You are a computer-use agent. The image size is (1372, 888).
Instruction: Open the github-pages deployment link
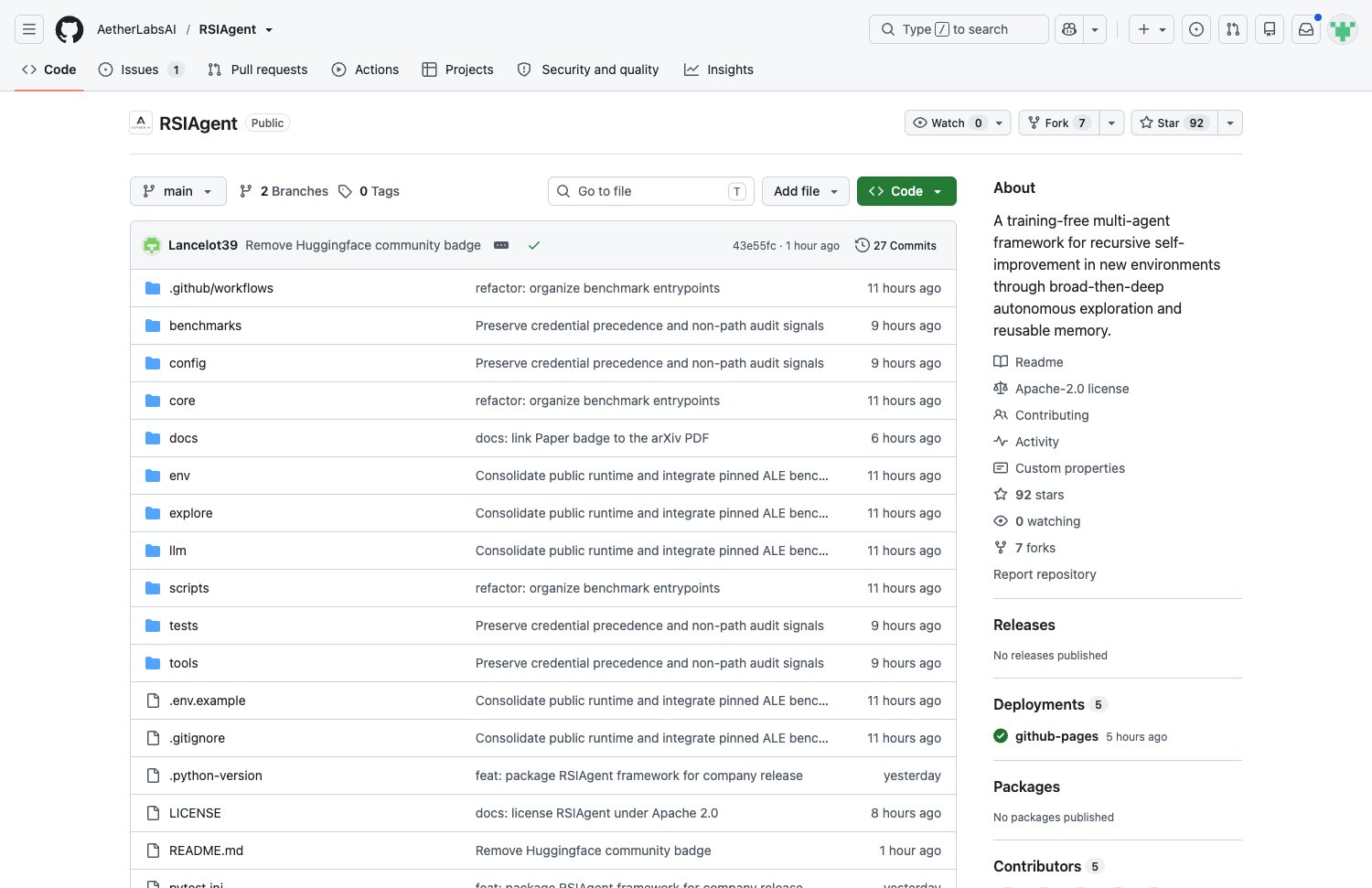[1056, 736]
